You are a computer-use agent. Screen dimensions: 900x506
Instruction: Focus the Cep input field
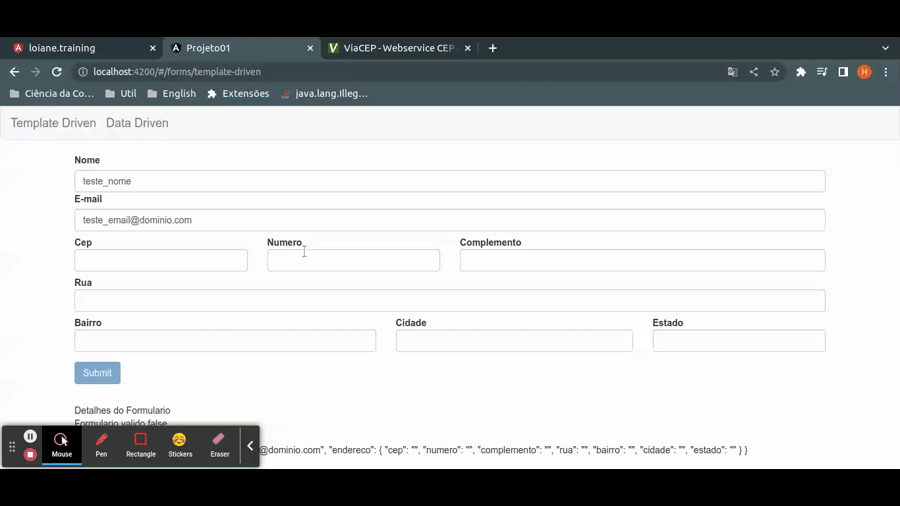(x=161, y=260)
